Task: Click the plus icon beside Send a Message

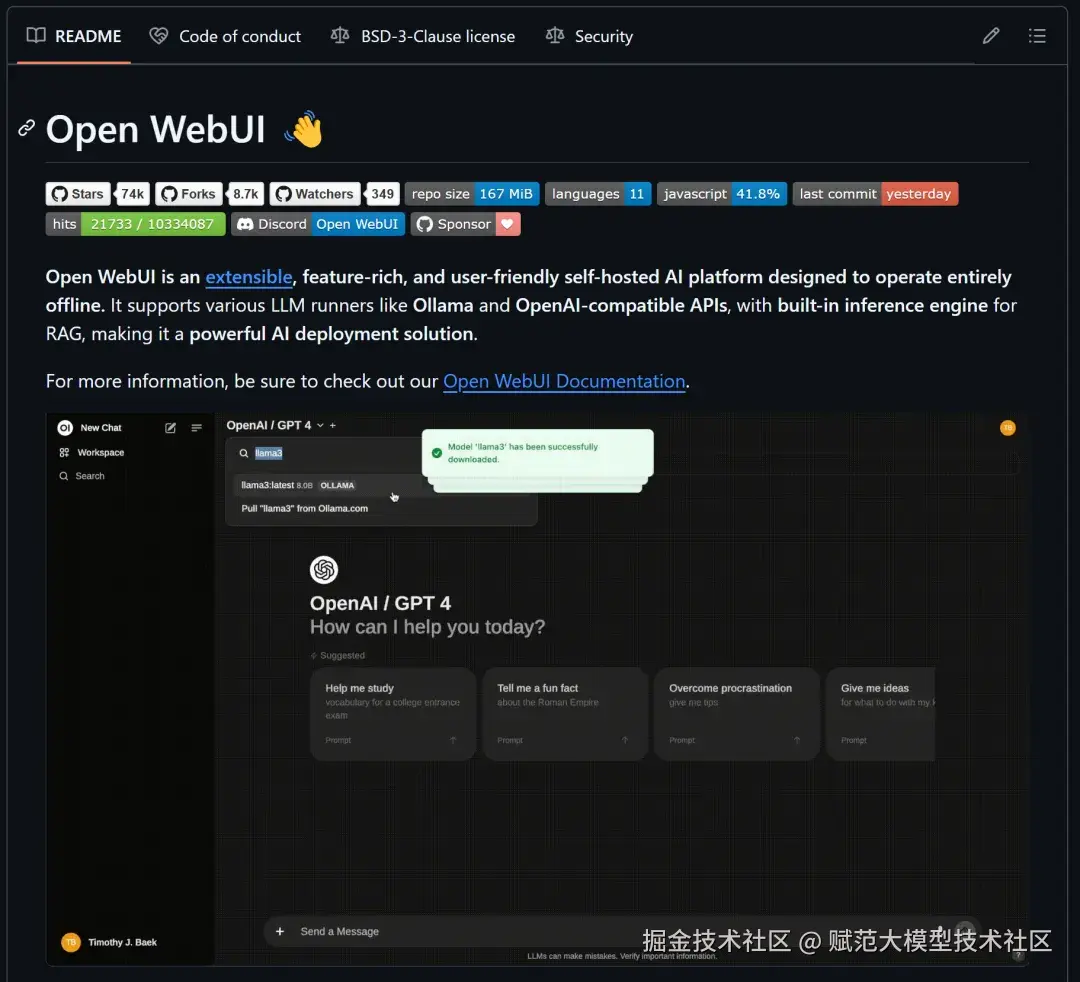Action: pos(280,931)
